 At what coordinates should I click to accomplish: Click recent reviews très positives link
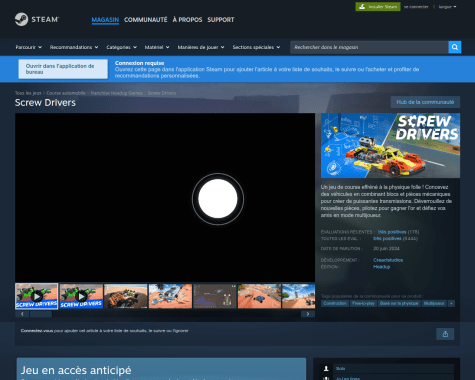click(392, 232)
